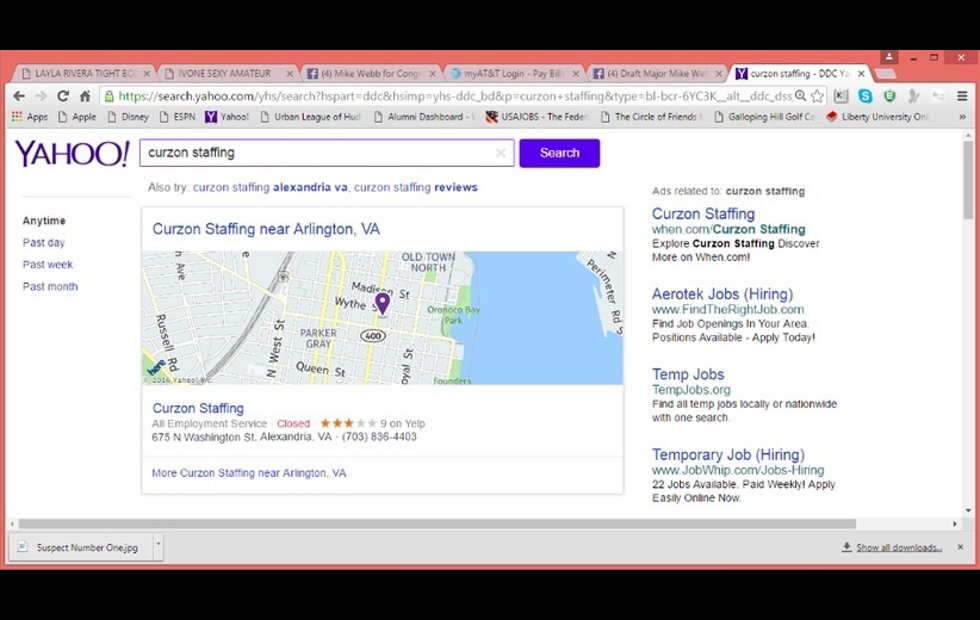Open Curzon Staffing near Arlington, VA heading
This screenshot has width=980, height=620.
(x=266, y=229)
